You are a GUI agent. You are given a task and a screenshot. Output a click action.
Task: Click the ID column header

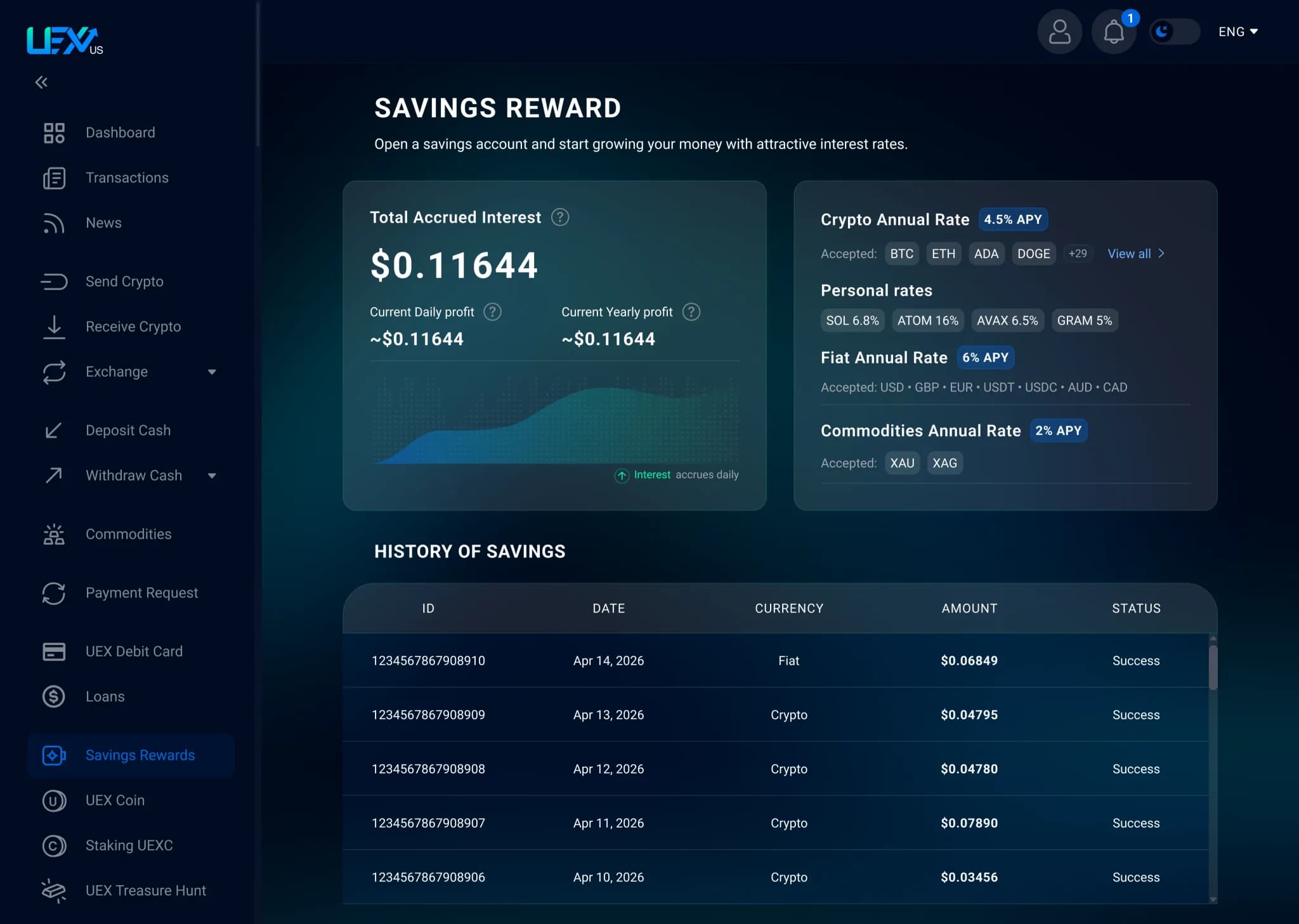[428, 608]
